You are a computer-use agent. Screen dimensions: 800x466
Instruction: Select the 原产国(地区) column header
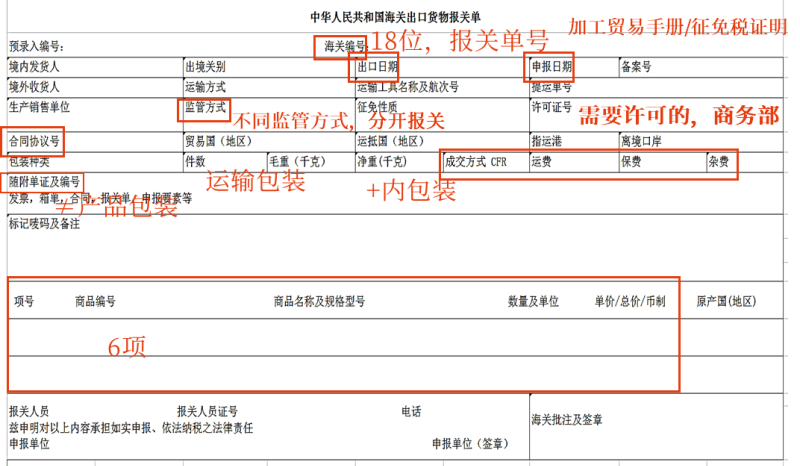[x=726, y=302]
